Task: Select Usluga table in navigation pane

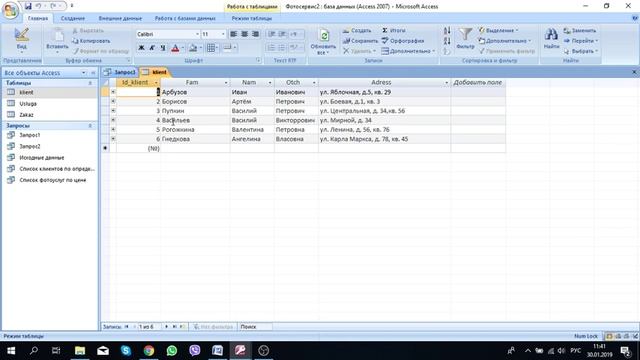Action: (x=28, y=104)
